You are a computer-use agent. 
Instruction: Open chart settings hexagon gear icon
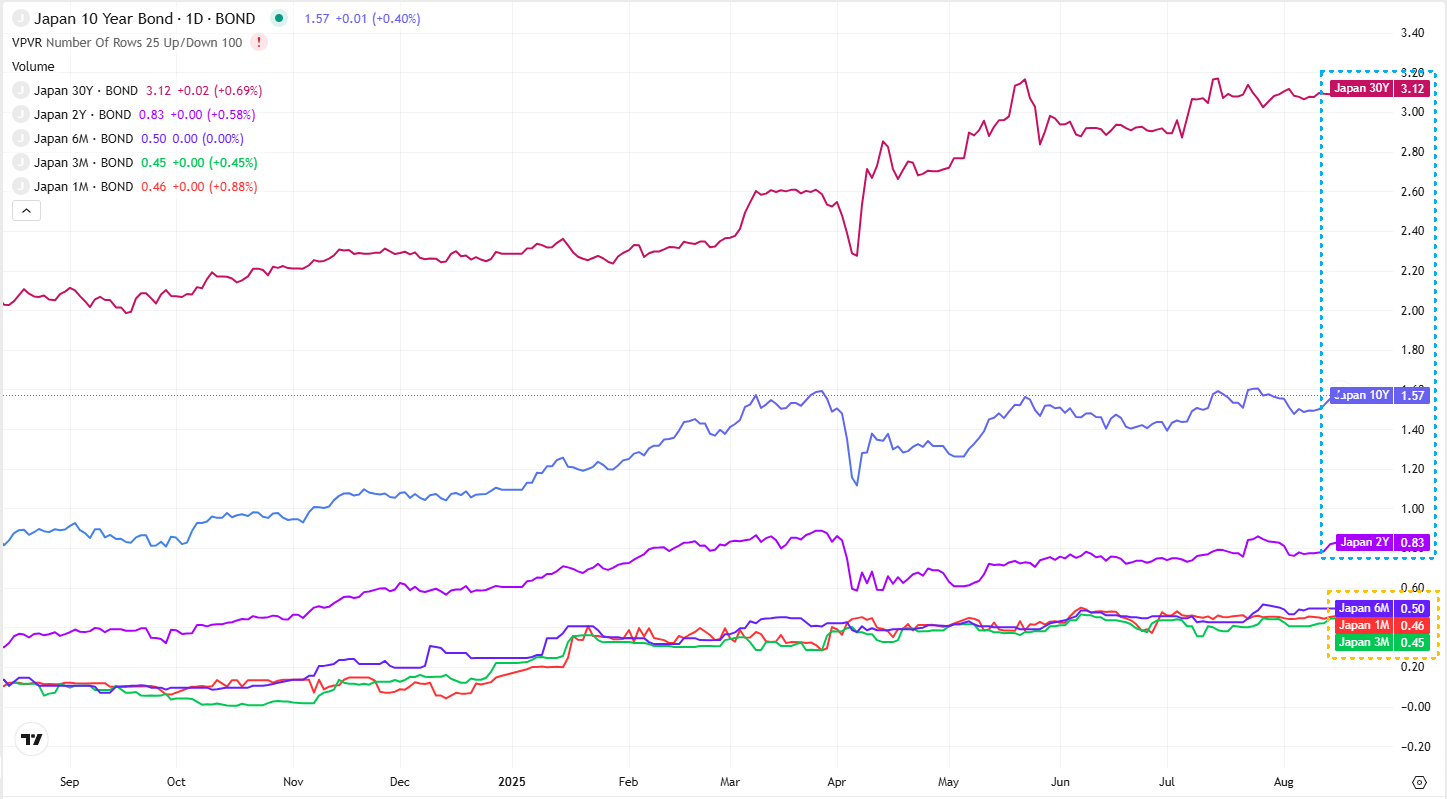coord(1419,781)
